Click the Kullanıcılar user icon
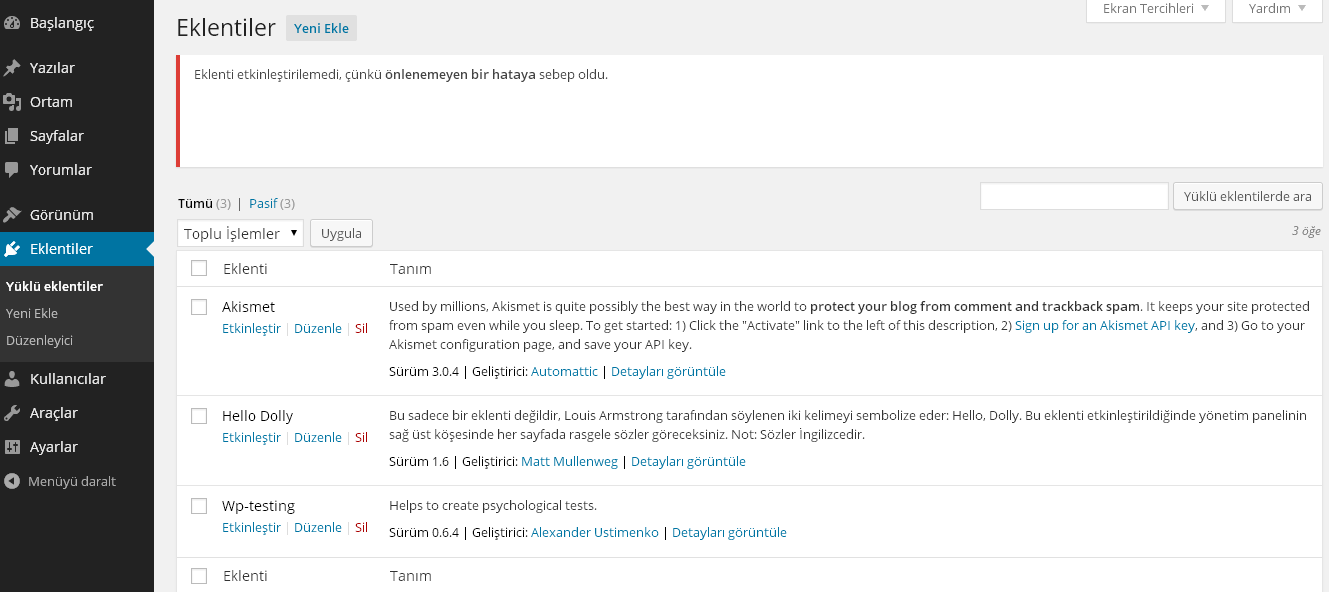The width and height of the screenshot is (1329, 592). [x=12, y=379]
